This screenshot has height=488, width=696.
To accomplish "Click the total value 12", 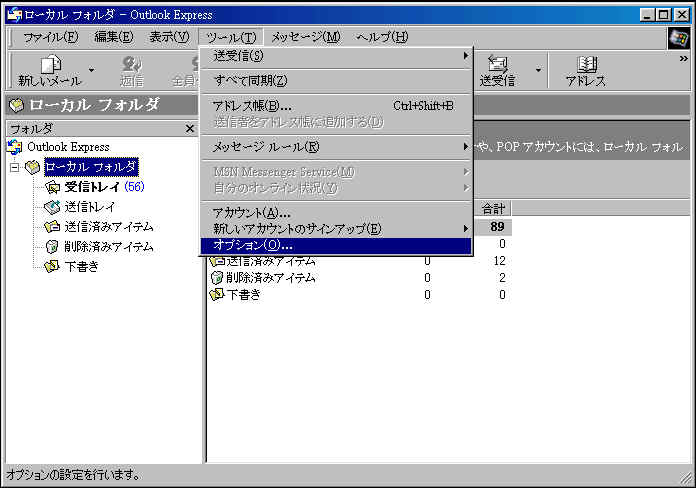I will pyautogui.click(x=499, y=261).
